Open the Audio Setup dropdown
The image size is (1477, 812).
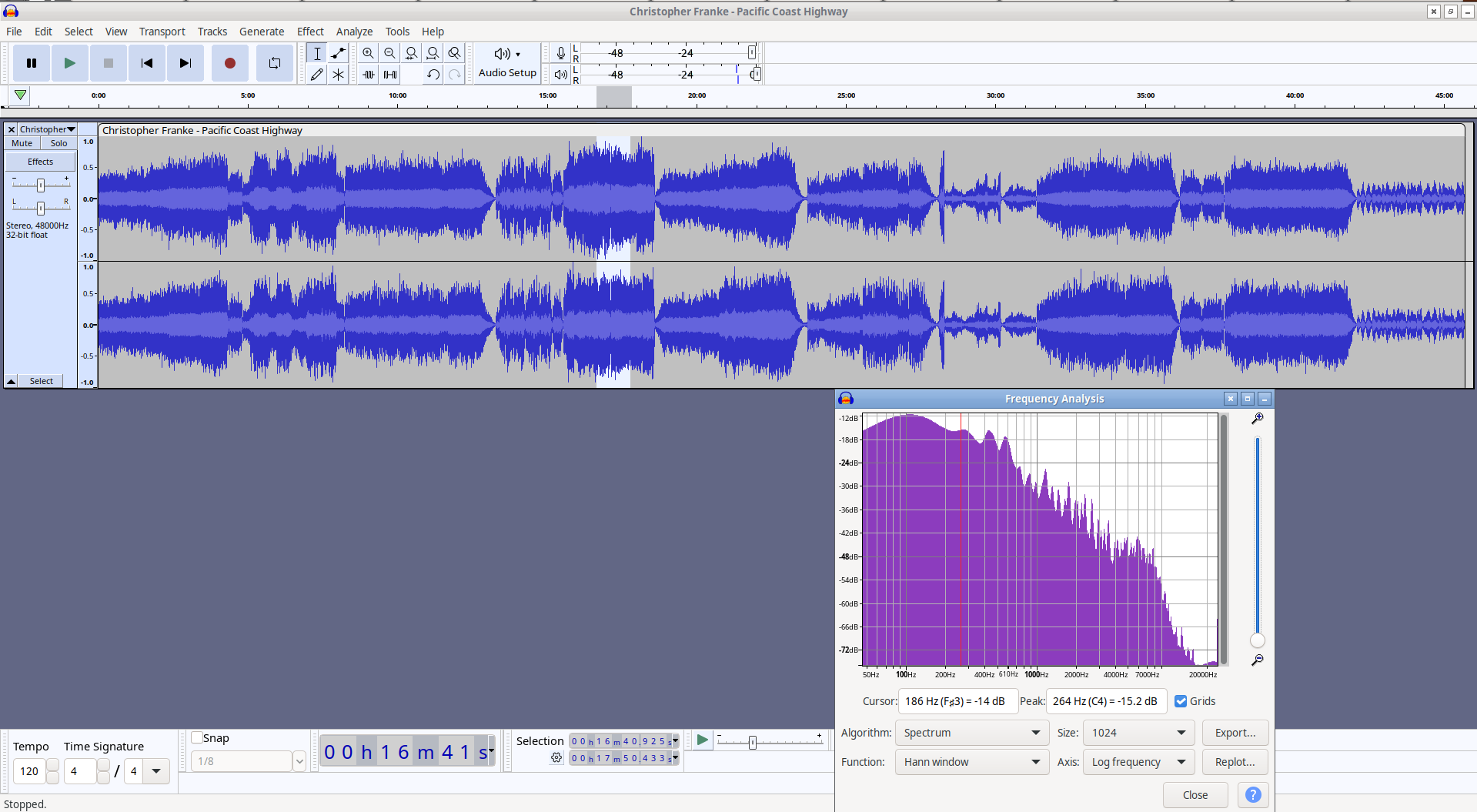(x=507, y=63)
